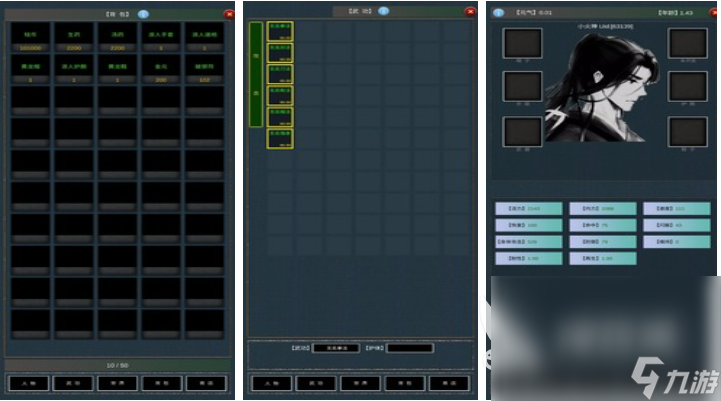Click first bottom nav button in skills panel
721x401 pixels.
click(271, 383)
